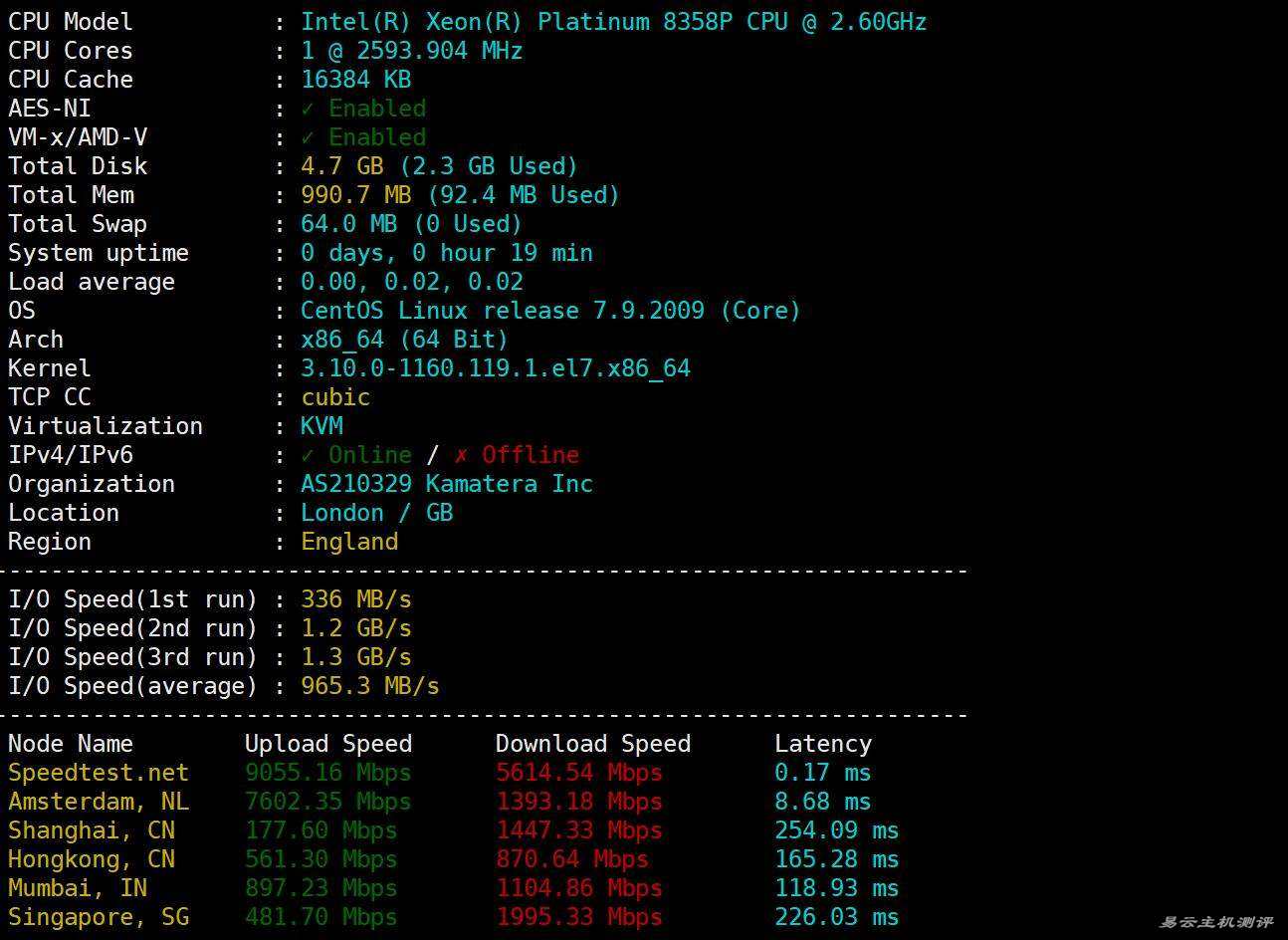Click the Hongkong, CN download speed value
This screenshot has width=1288, height=940.
571,859
